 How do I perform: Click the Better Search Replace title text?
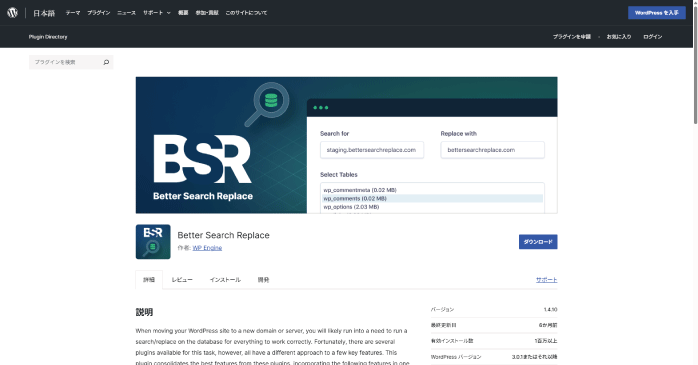point(223,235)
